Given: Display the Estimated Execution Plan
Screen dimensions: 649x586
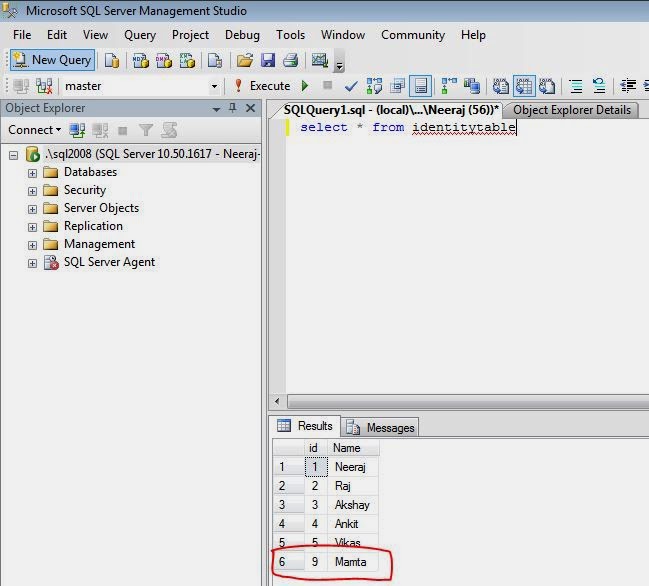Looking at the screenshot, I should coord(374,86).
